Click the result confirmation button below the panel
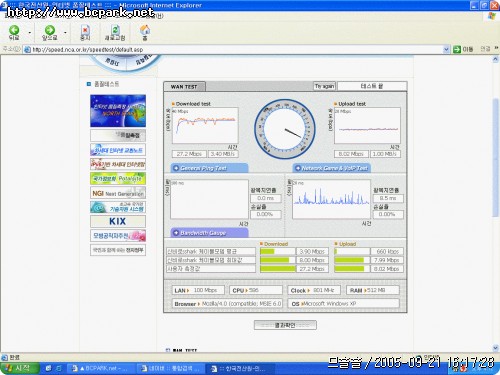 point(285,325)
